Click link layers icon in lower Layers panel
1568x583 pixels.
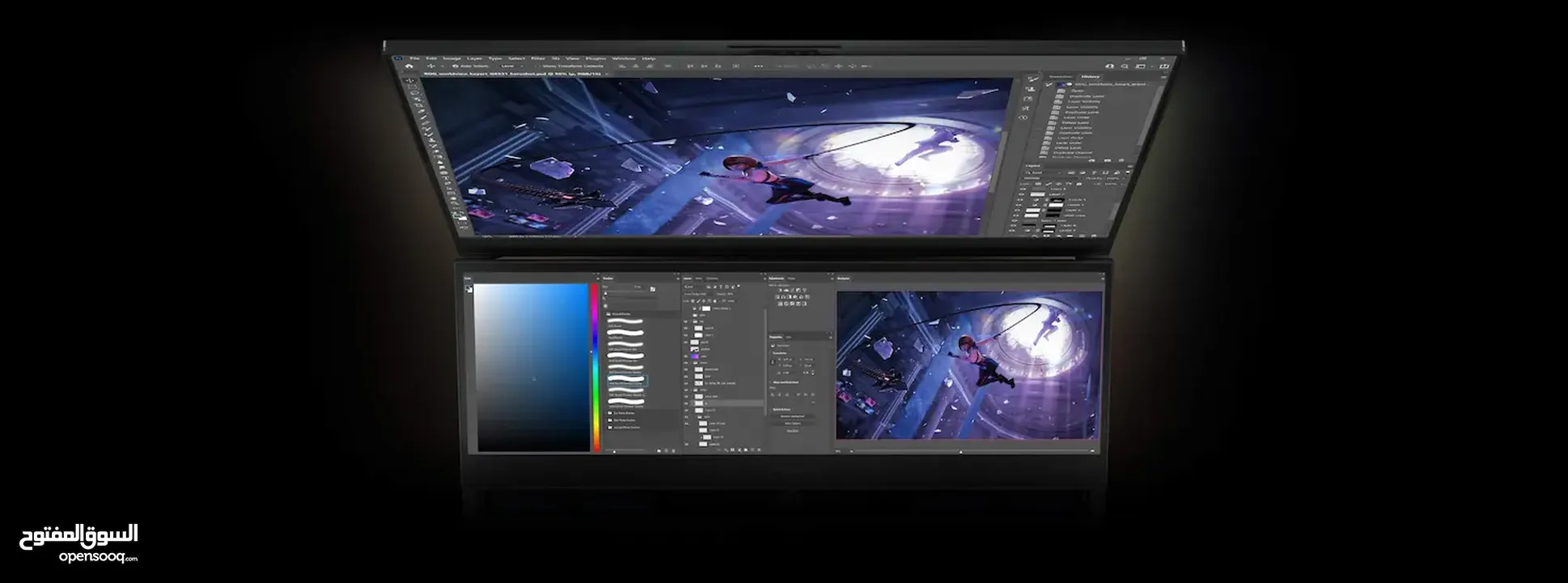click(719, 449)
